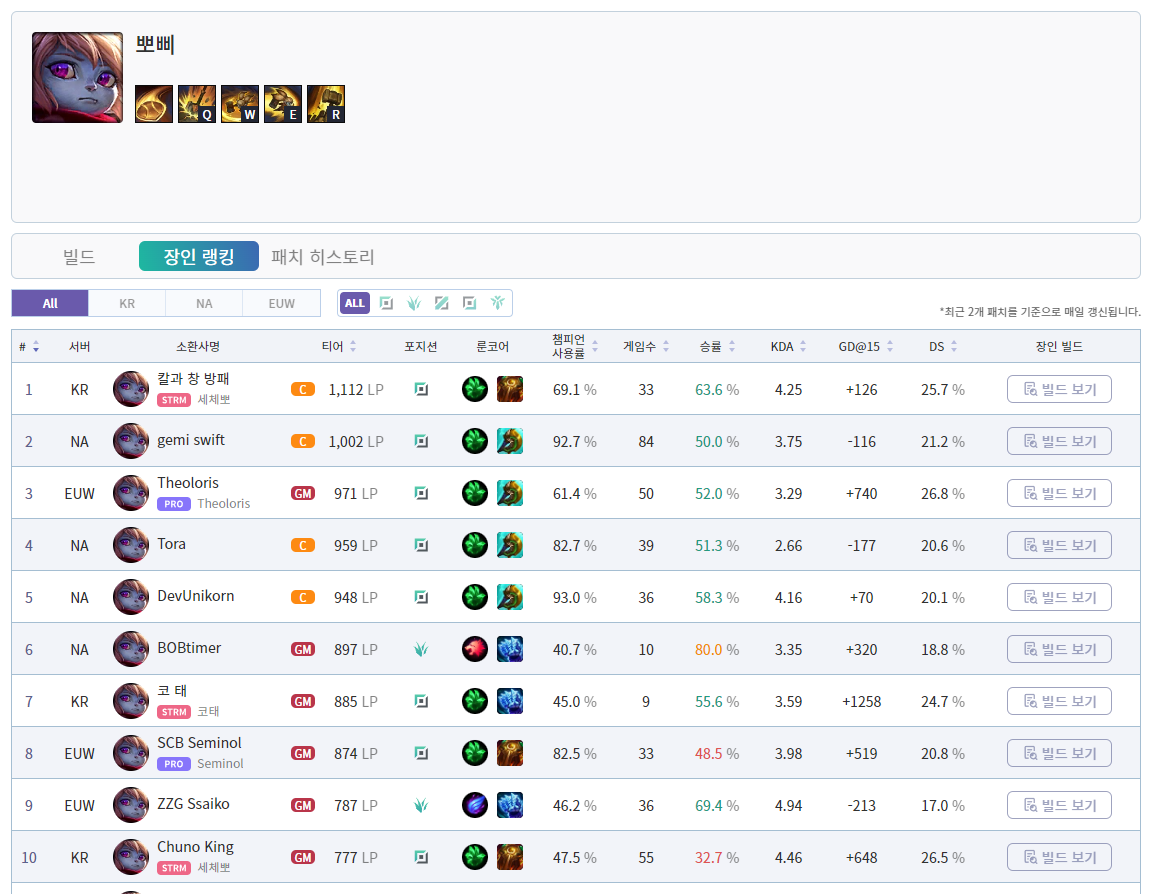
Task: Click the PRO badge for Theoloris
Action: pyautogui.click(x=174, y=504)
